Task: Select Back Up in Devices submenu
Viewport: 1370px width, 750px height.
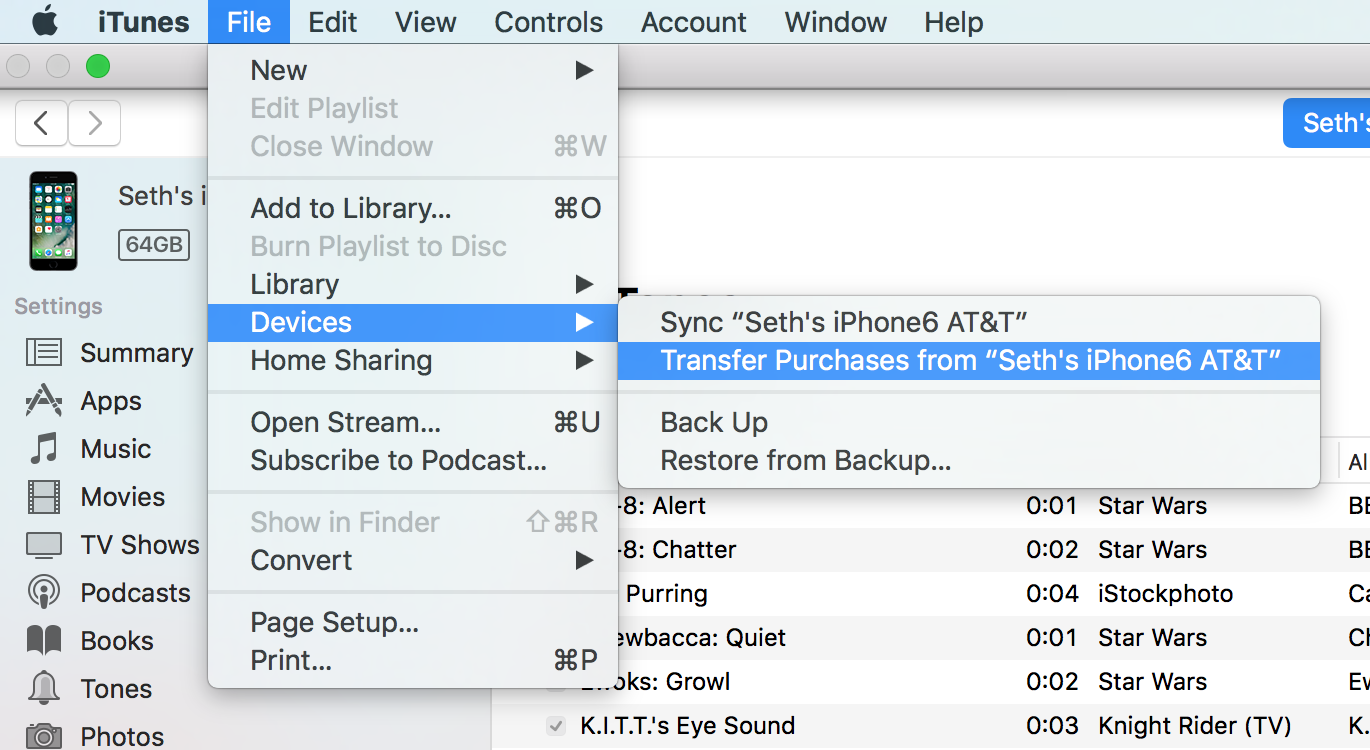Action: pyautogui.click(x=714, y=423)
